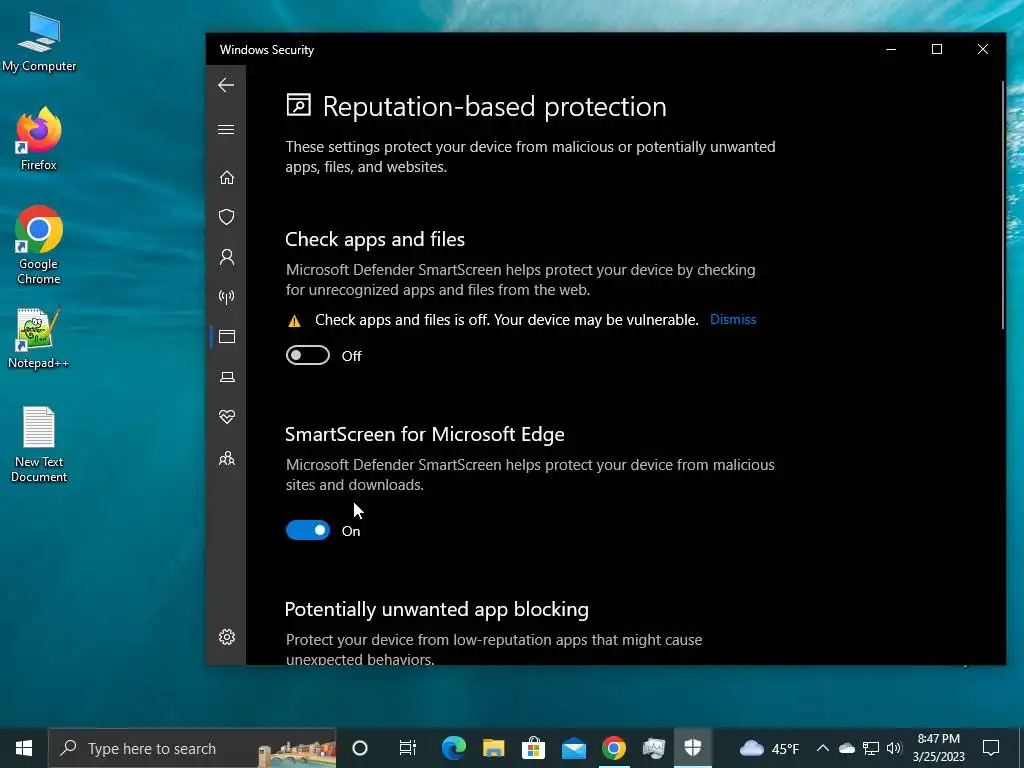This screenshot has width=1024, height=768.
Task: Click the Potentially unwanted app blocking heading
Action: [x=436, y=609]
